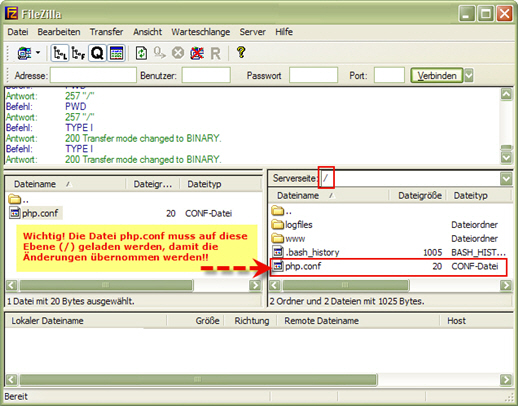Click the Passwort input field

click(x=313, y=75)
